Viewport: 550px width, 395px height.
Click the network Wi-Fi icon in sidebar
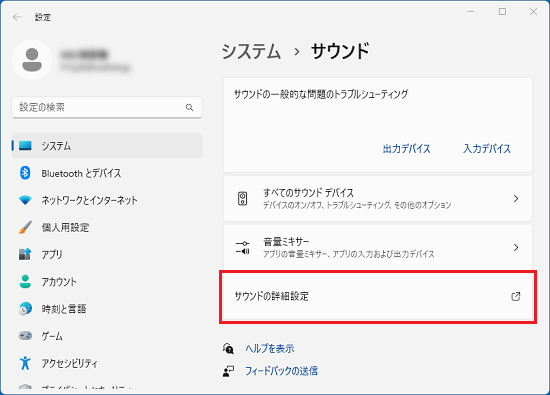pos(25,200)
